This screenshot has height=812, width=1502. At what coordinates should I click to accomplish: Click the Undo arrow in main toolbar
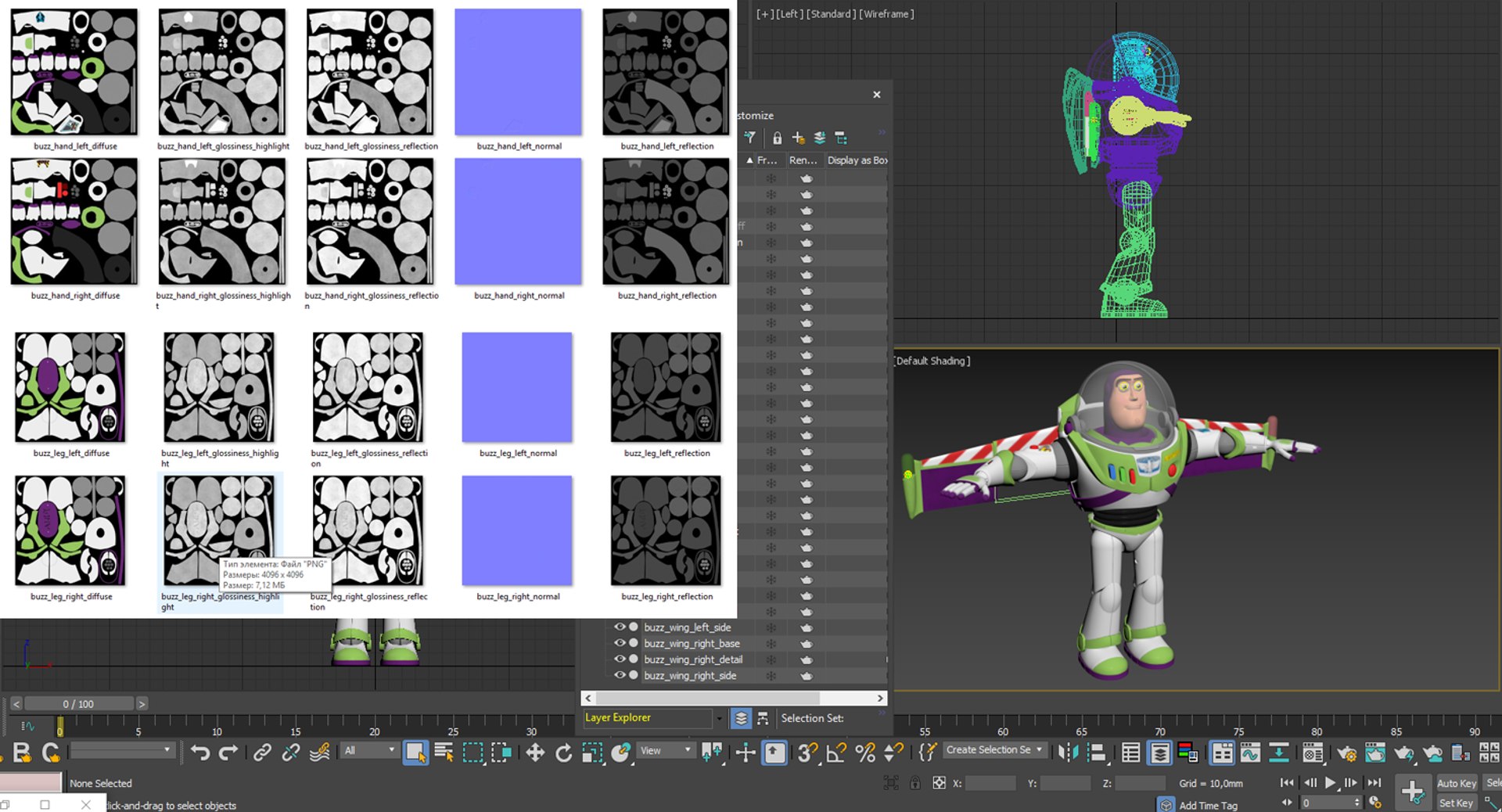[200, 753]
